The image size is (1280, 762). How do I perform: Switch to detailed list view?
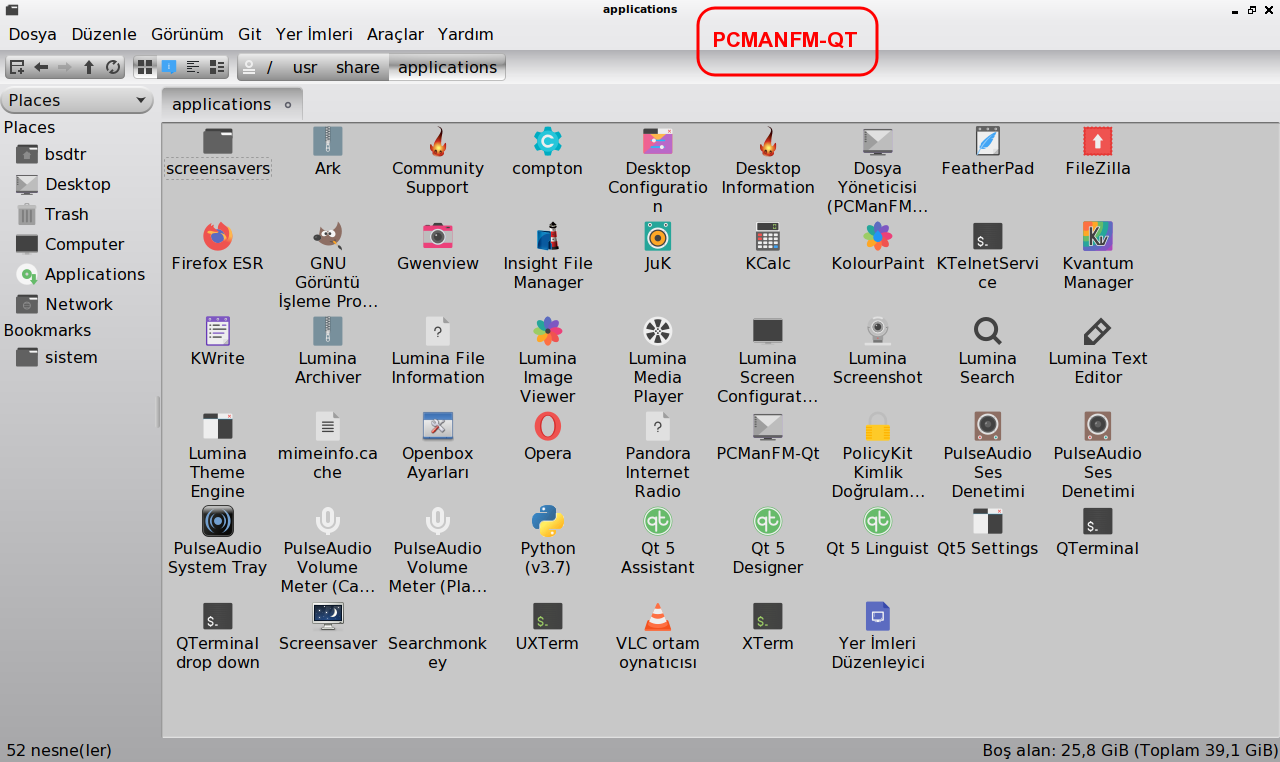(x=217, y=67)
